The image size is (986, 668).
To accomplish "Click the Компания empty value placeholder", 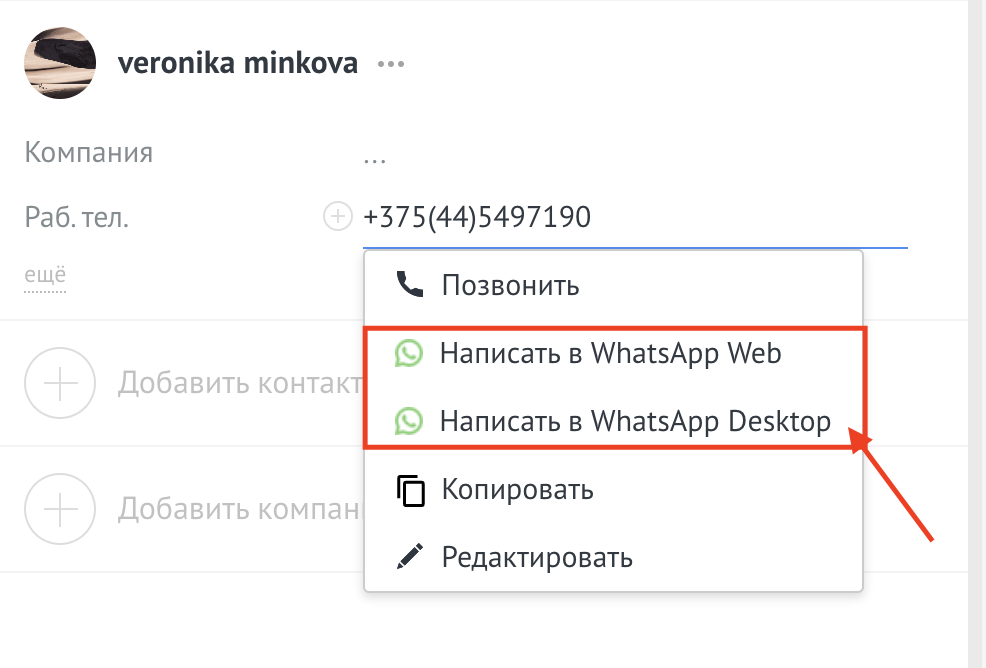I will click(x=375, y=155).
